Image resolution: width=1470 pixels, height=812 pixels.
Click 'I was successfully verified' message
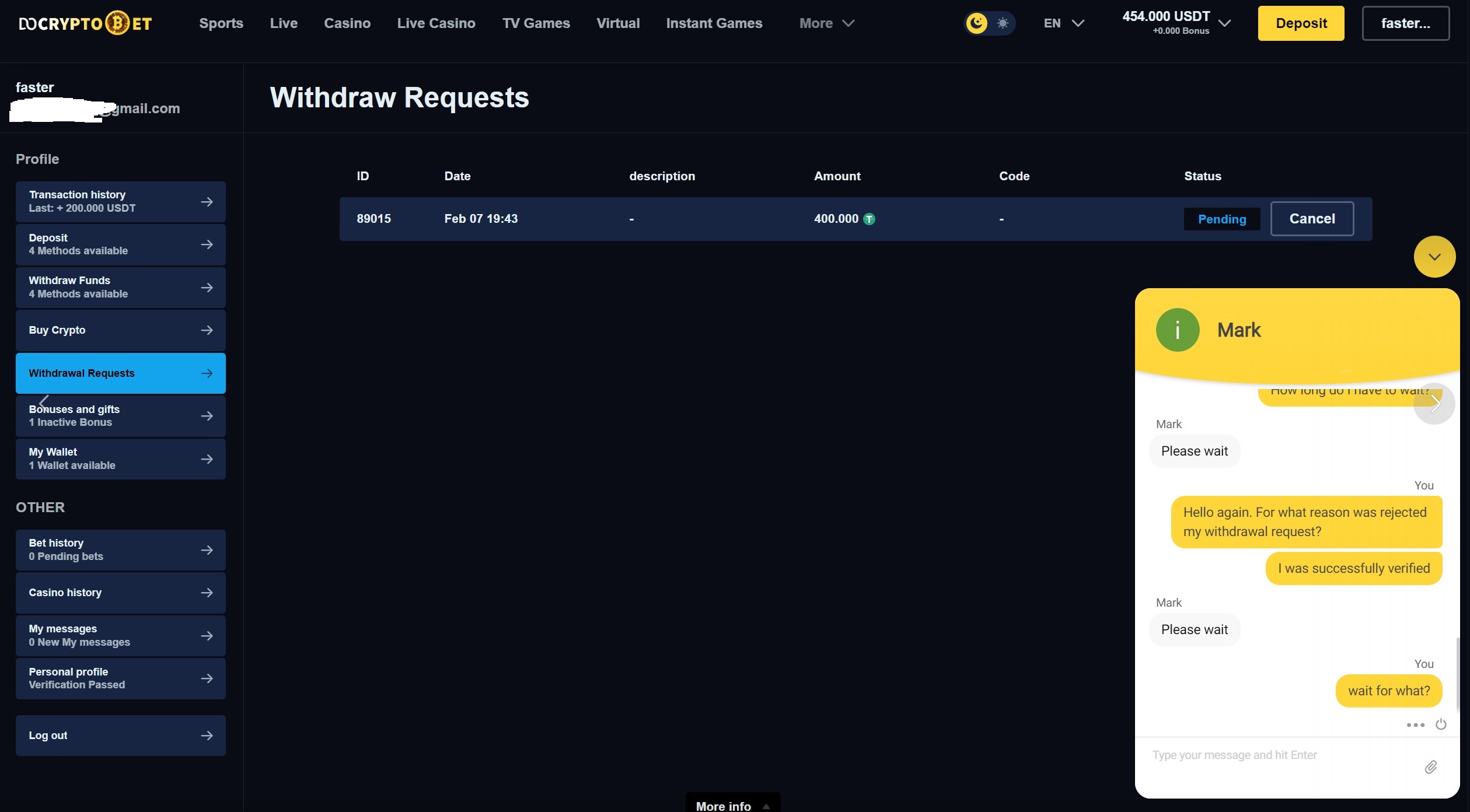[1354, 568]
